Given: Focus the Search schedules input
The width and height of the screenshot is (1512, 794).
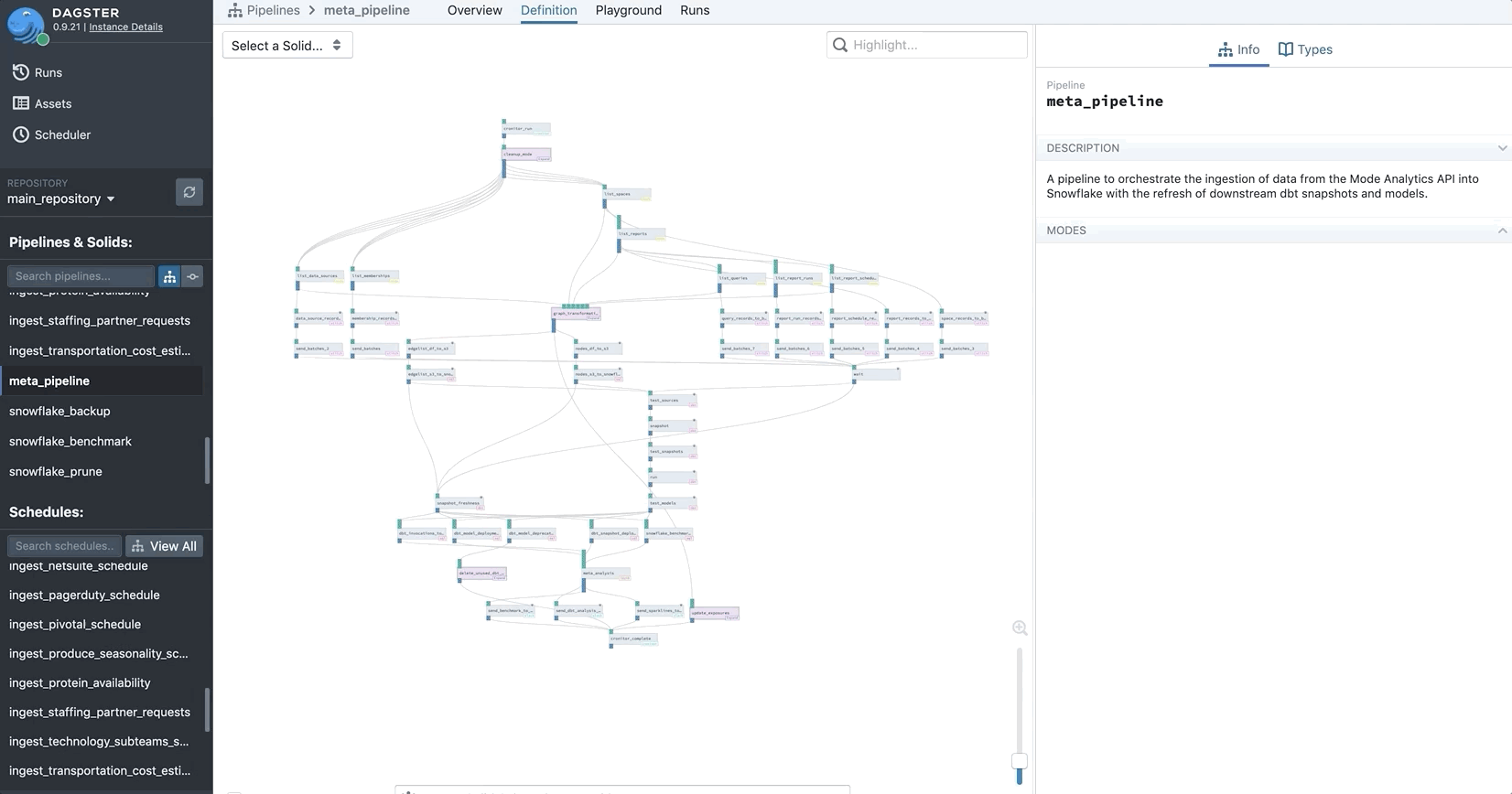Looking at the screenshot, I should (x=64, y=546).
